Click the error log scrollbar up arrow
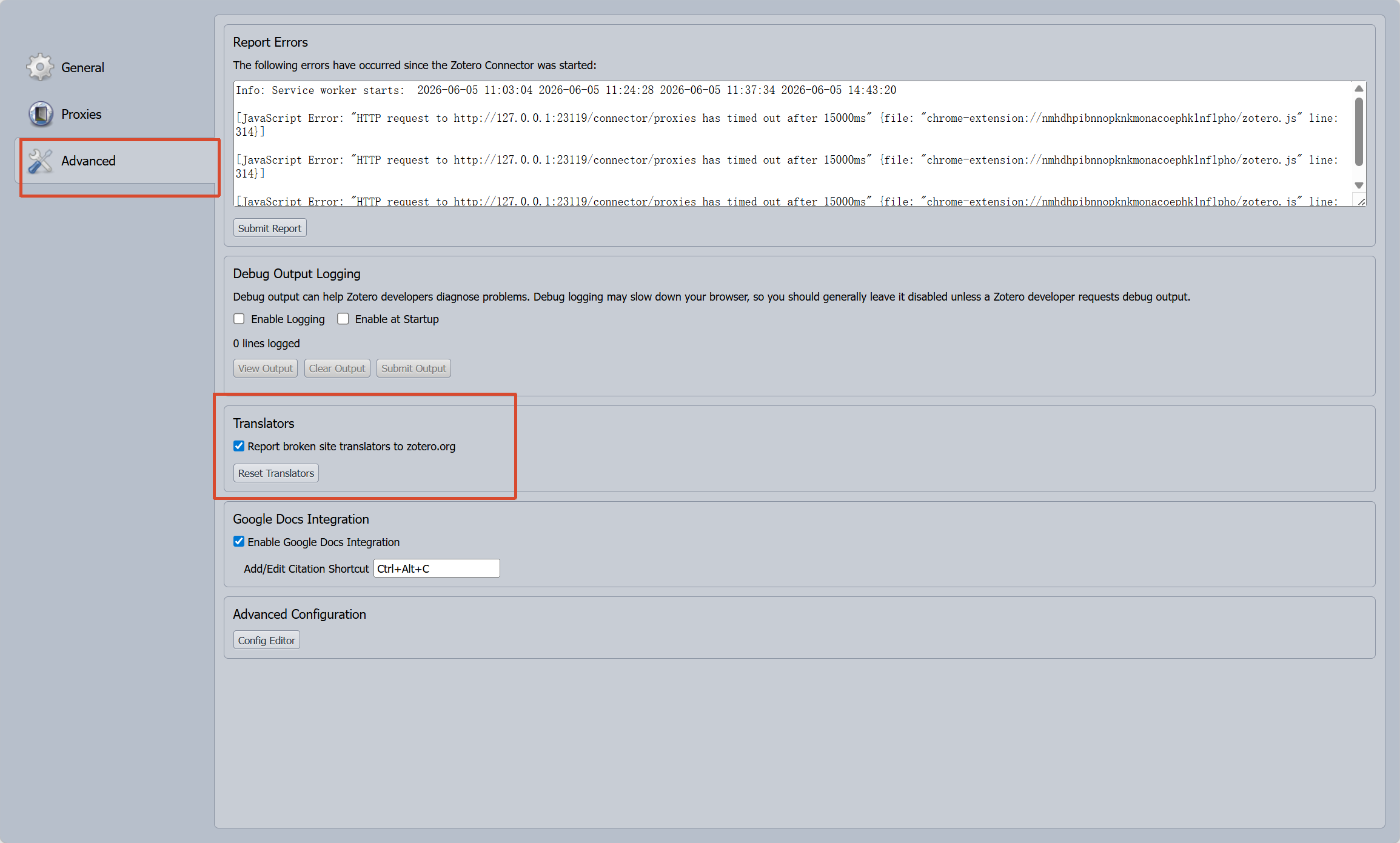The image size is (1400, 843). click(1359, 89)
